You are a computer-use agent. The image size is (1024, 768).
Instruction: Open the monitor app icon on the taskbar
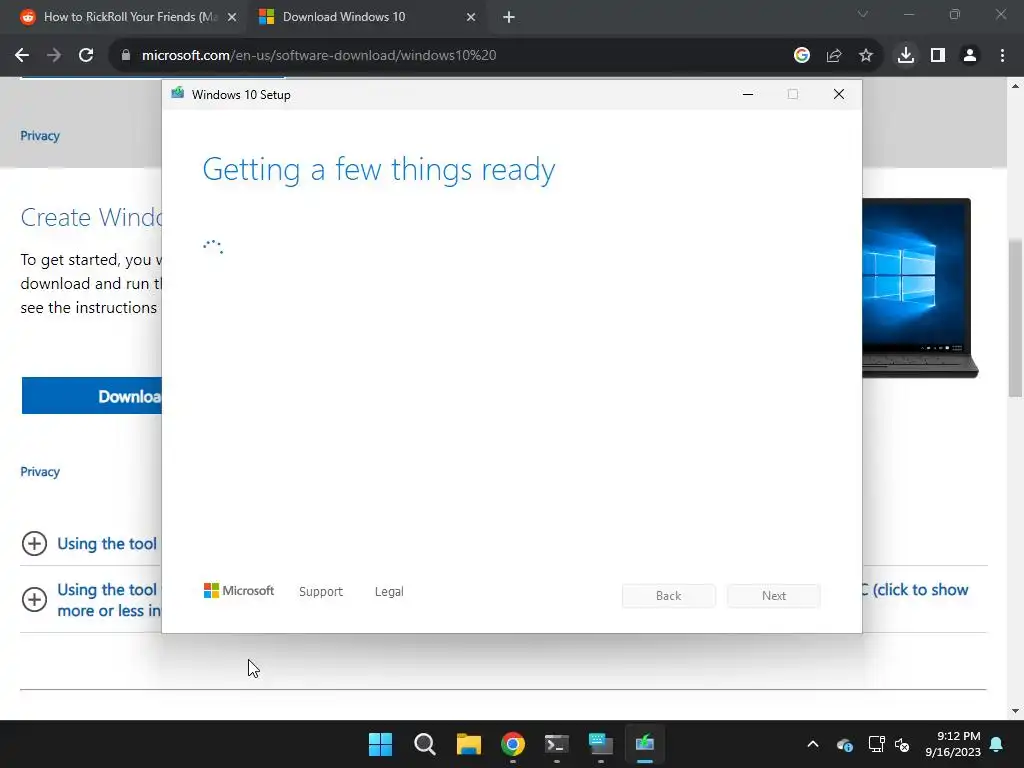click(x=601, y=744)
